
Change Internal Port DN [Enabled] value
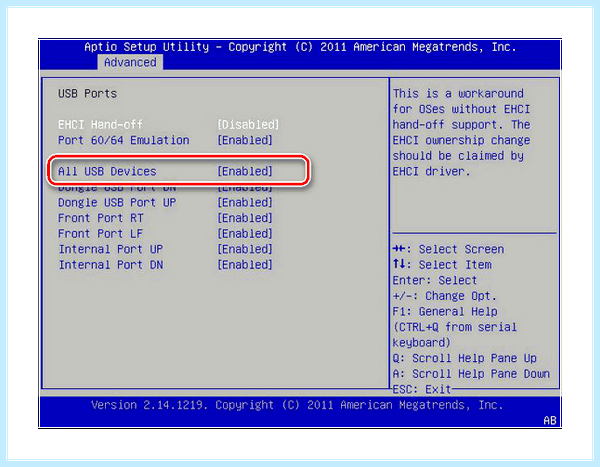[245, 265]
